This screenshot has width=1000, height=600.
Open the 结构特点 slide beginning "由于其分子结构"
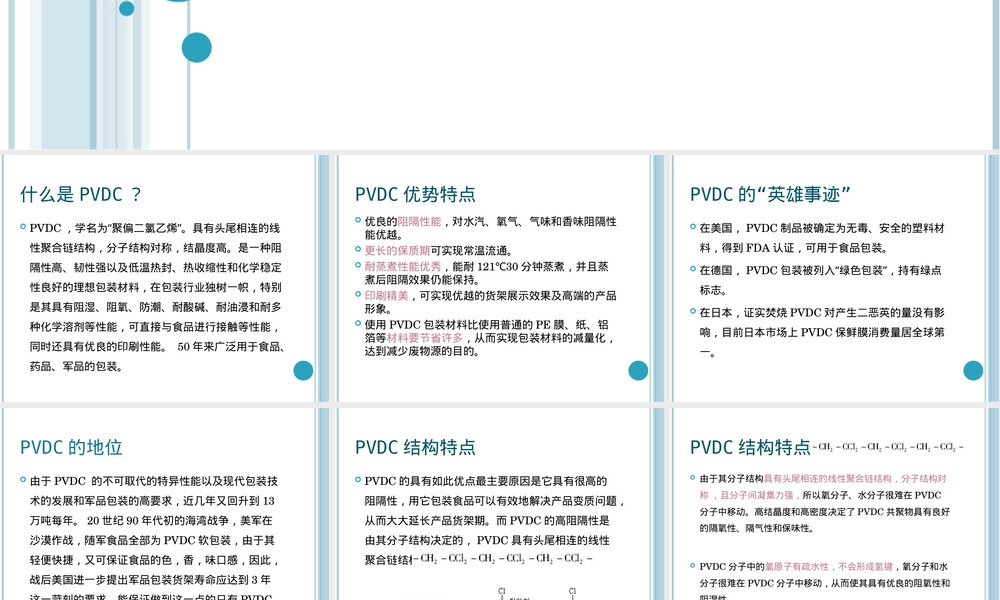[833, 504]
